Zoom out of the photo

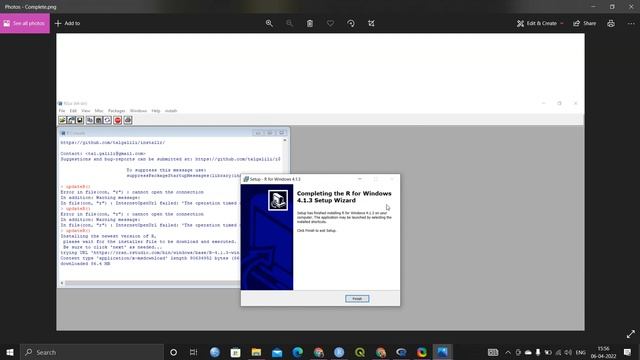(289, 23)
